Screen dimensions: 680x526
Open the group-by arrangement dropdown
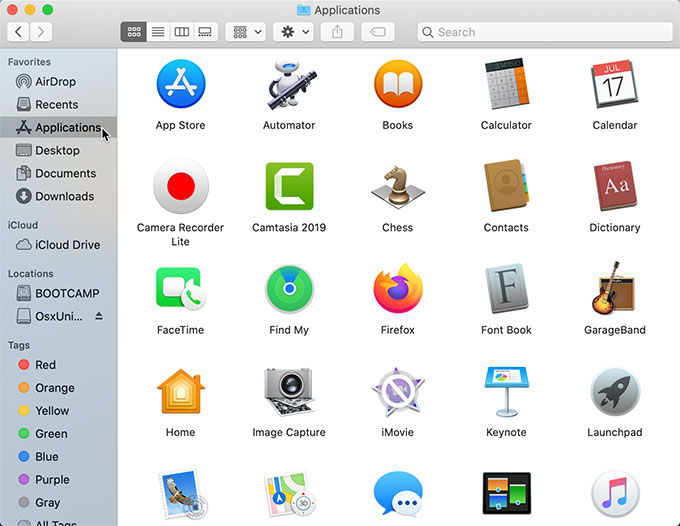pos(246,32)
